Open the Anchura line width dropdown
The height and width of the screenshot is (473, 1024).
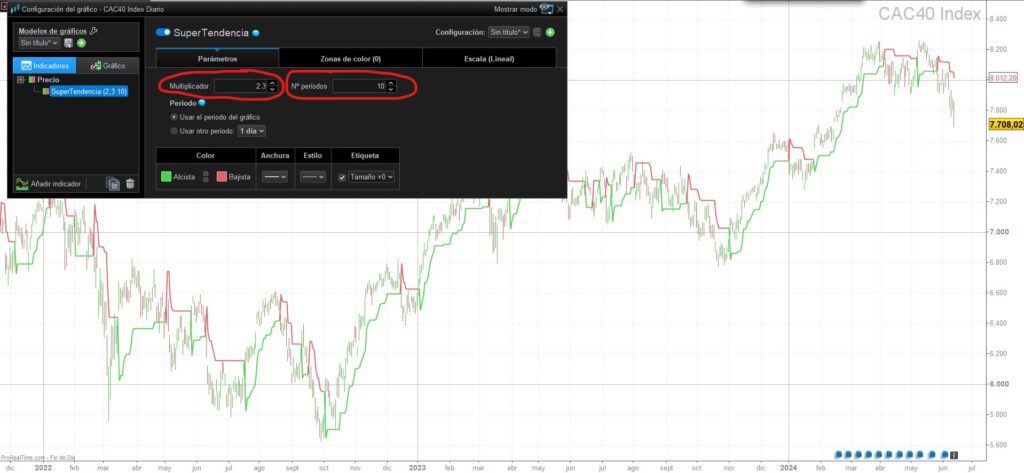pos(274,176)
